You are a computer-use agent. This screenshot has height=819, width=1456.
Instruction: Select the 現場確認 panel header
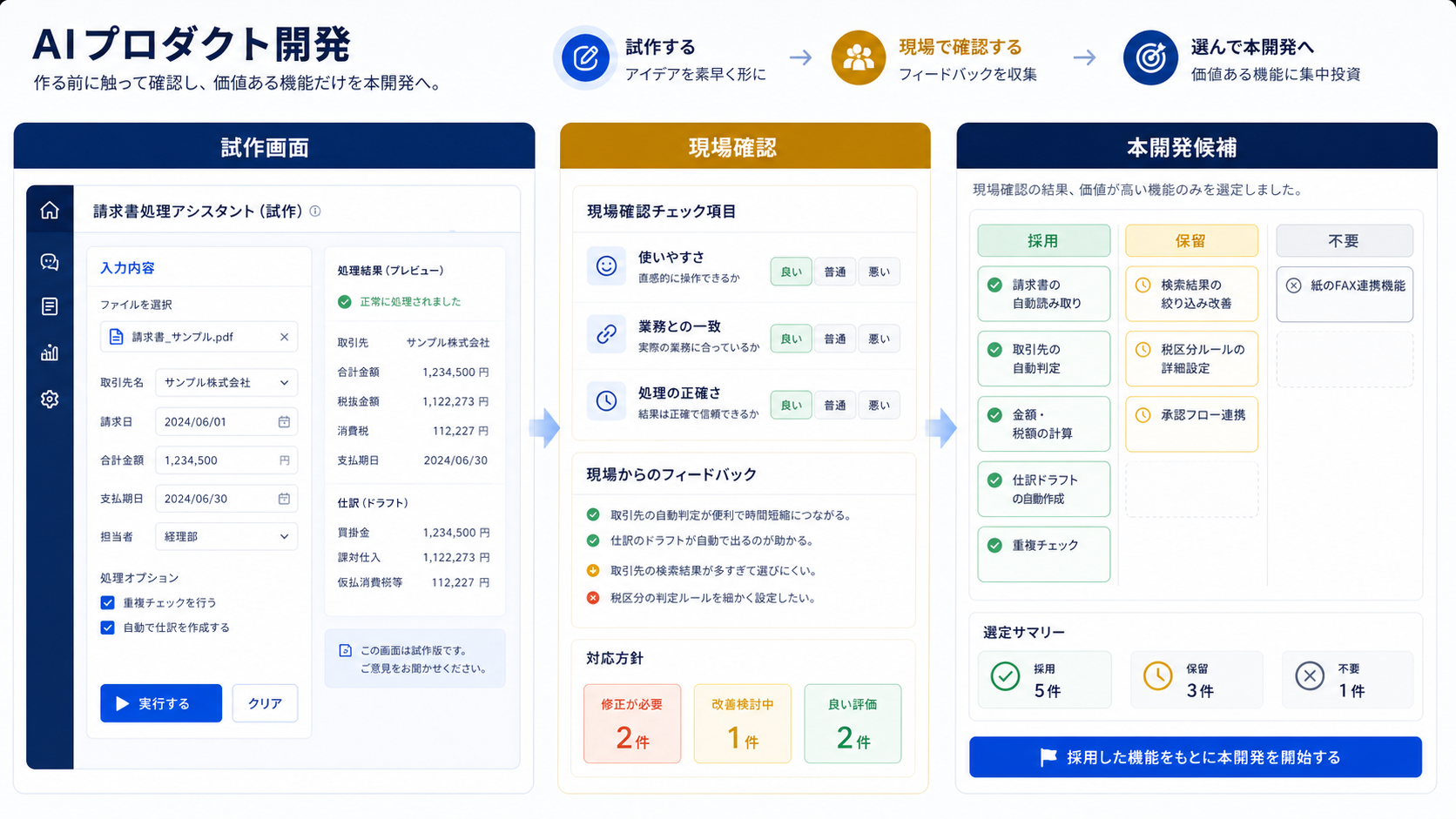(745, 146)
